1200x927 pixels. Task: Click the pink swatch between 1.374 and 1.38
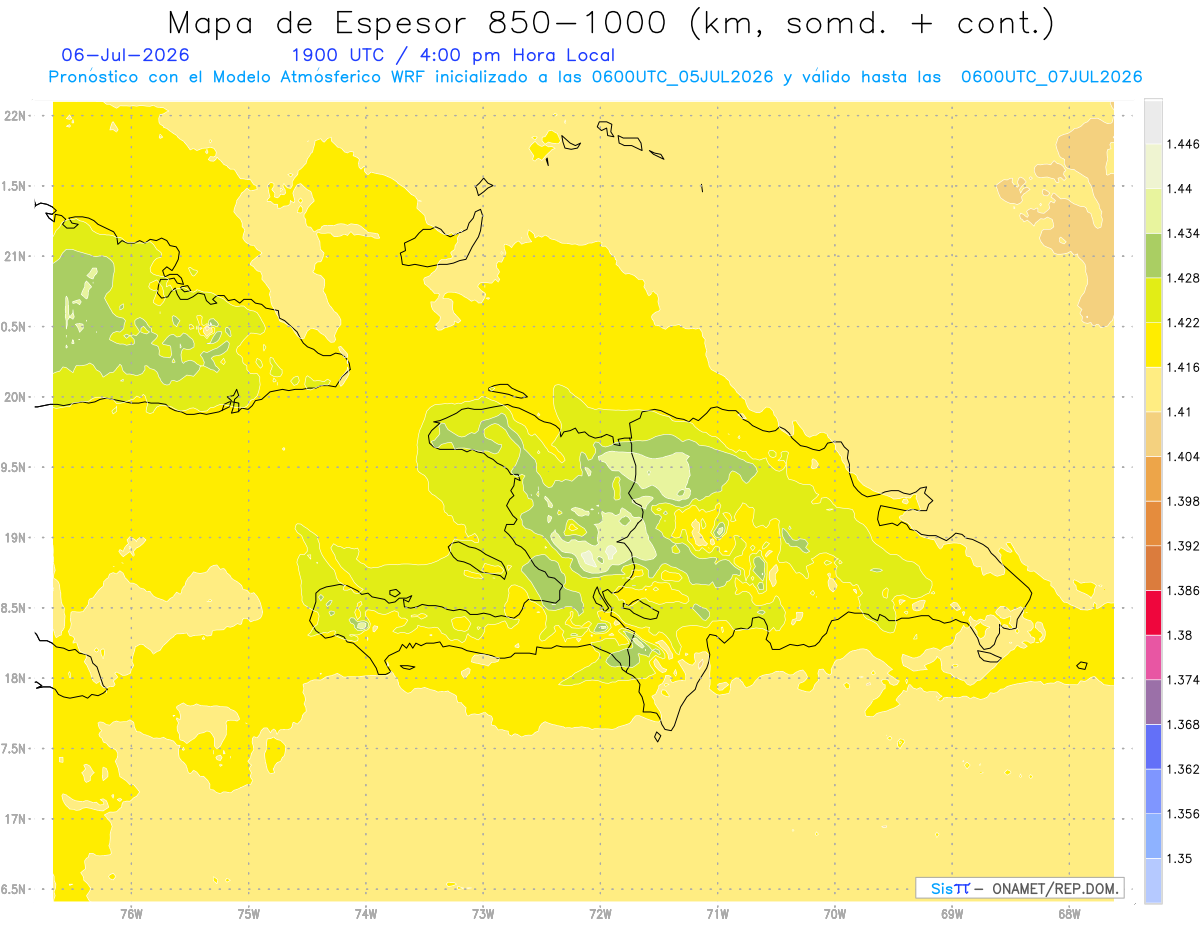pos(1153,657)
